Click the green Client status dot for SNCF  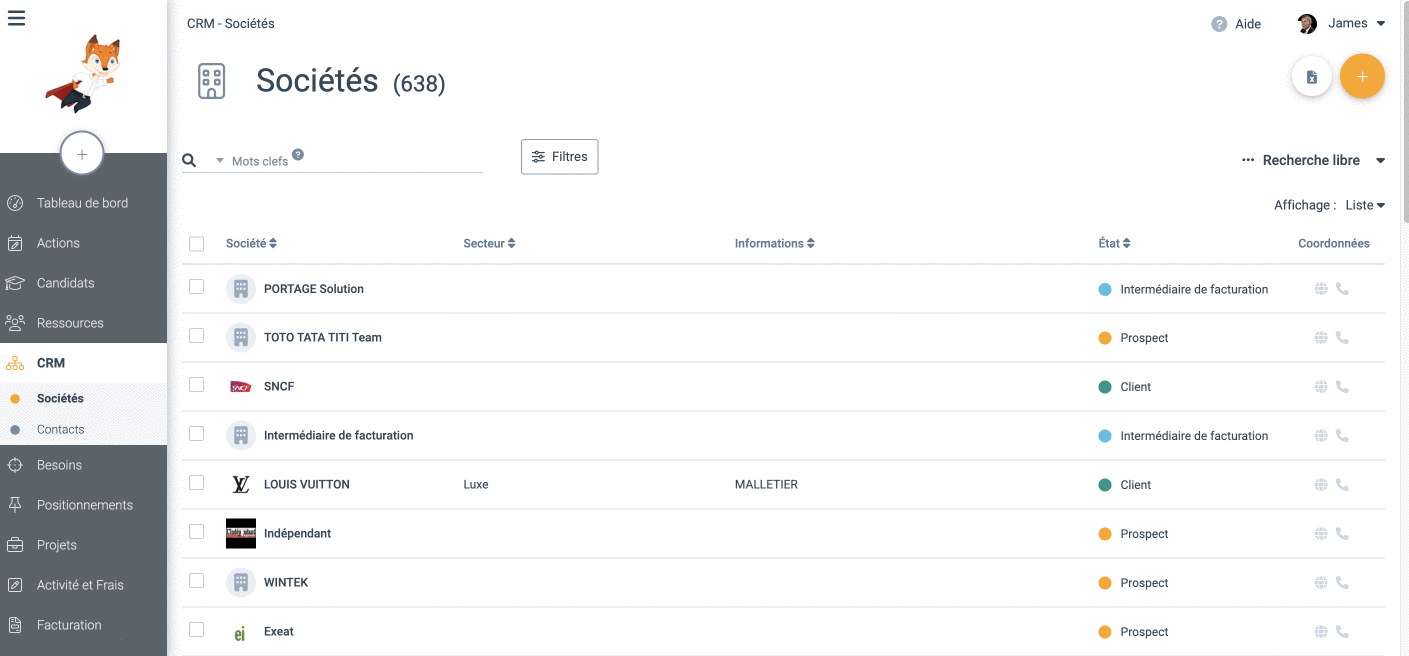click(x=1105, y=387)
